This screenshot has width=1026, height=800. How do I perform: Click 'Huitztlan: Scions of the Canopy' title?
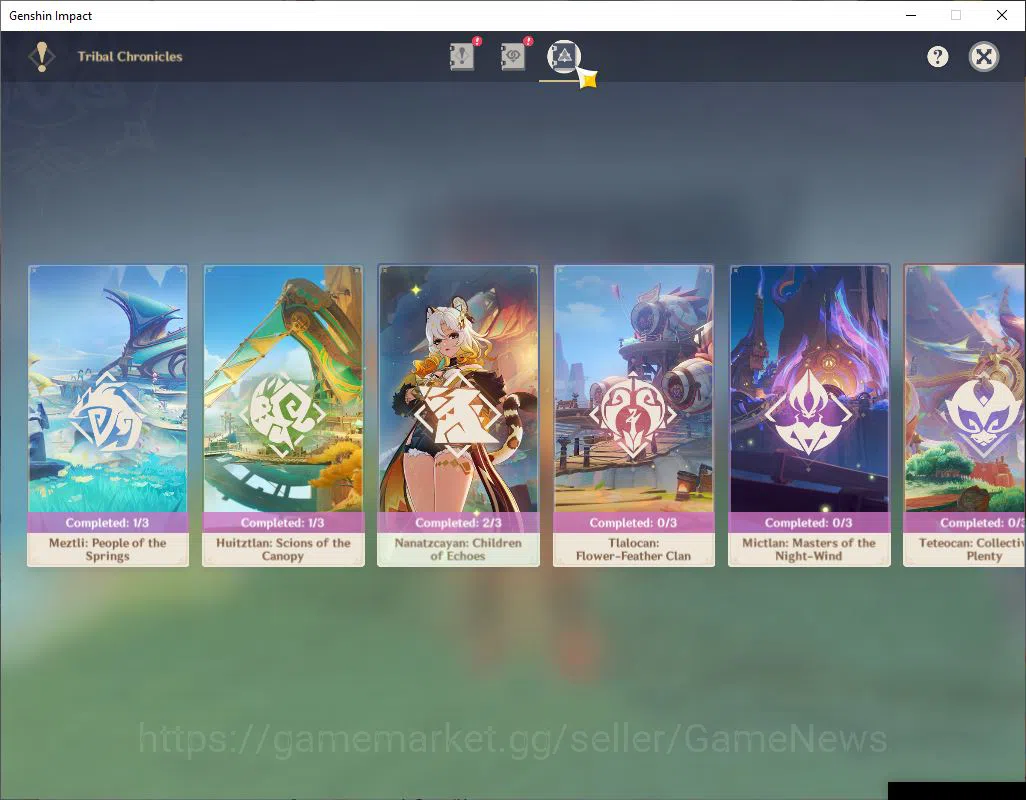[283, 549]
